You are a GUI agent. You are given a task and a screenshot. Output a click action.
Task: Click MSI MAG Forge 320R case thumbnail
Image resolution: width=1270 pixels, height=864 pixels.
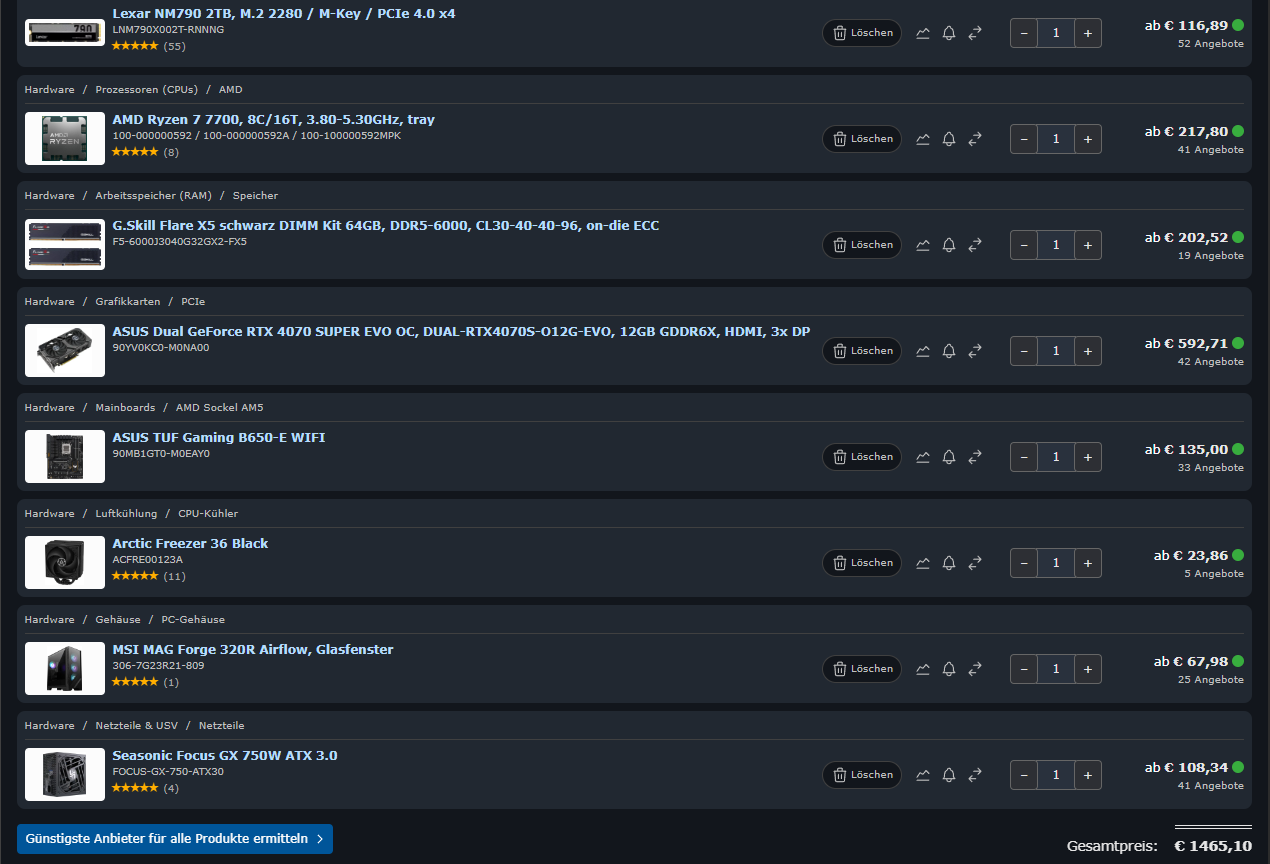click(x=65, y=668)
